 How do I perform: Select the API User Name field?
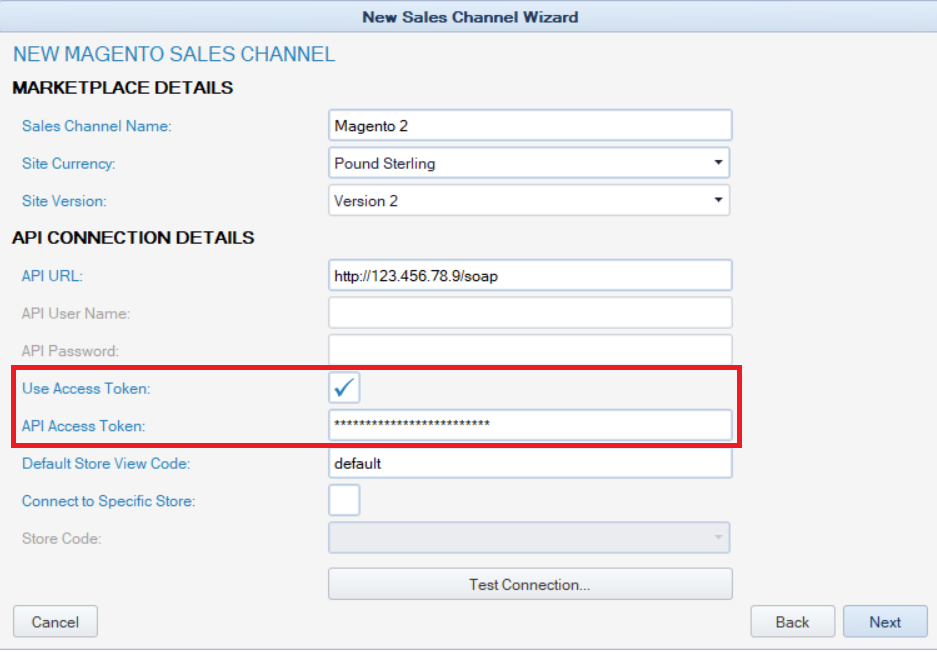click(x=530, y=313)
